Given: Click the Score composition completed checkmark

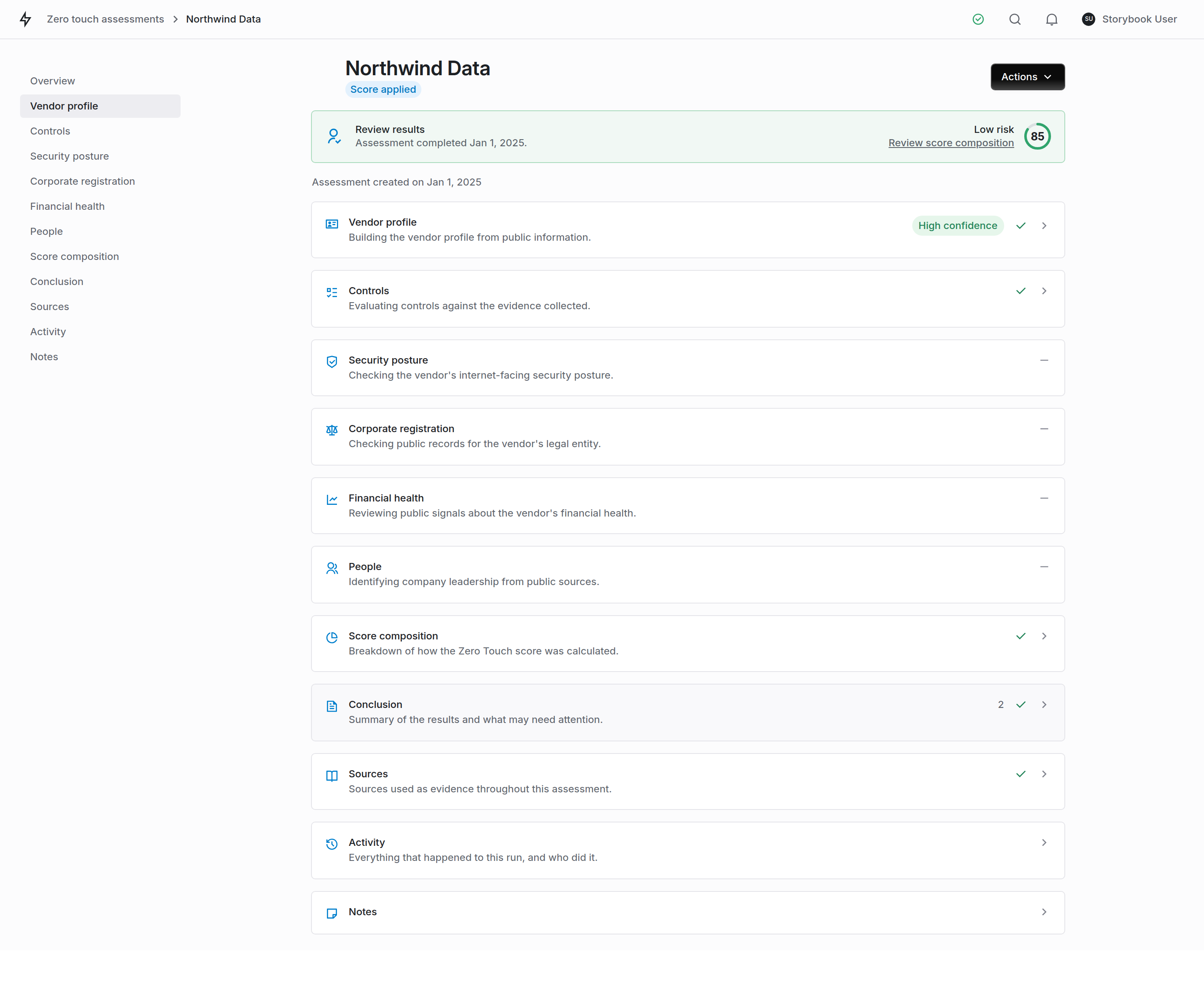Looking at the screenshot, I should [1021, 636].
